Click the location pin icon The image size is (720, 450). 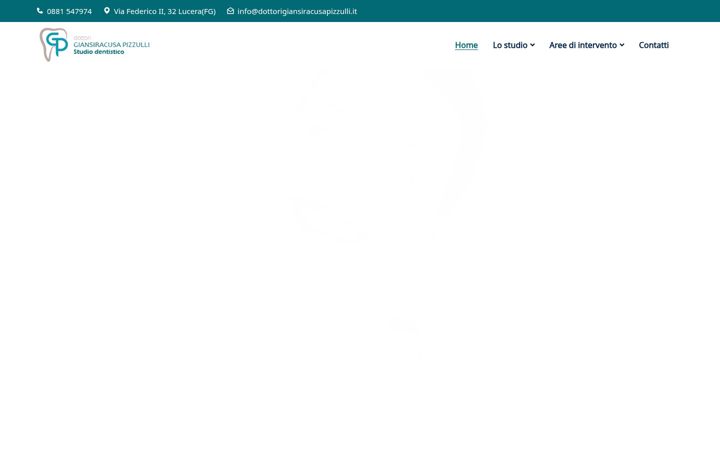[x=107, y=11]
